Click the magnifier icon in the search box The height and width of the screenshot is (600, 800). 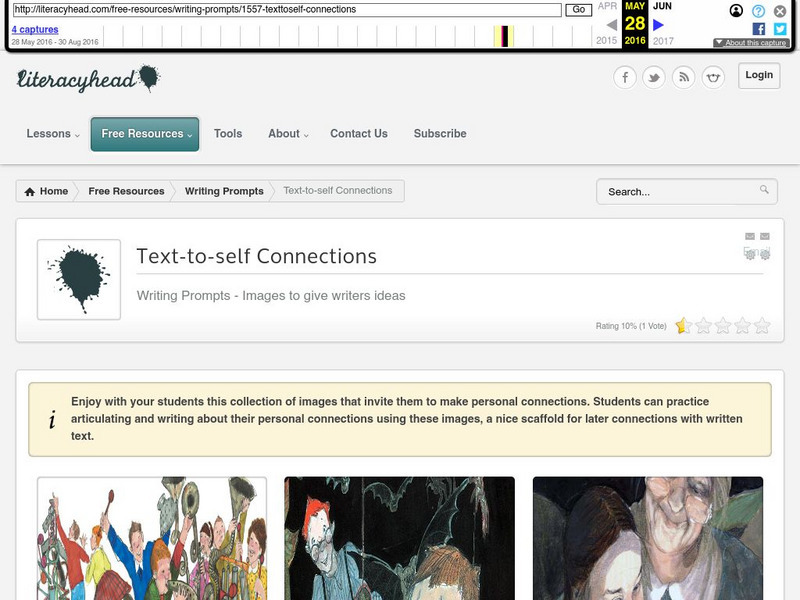764,190
